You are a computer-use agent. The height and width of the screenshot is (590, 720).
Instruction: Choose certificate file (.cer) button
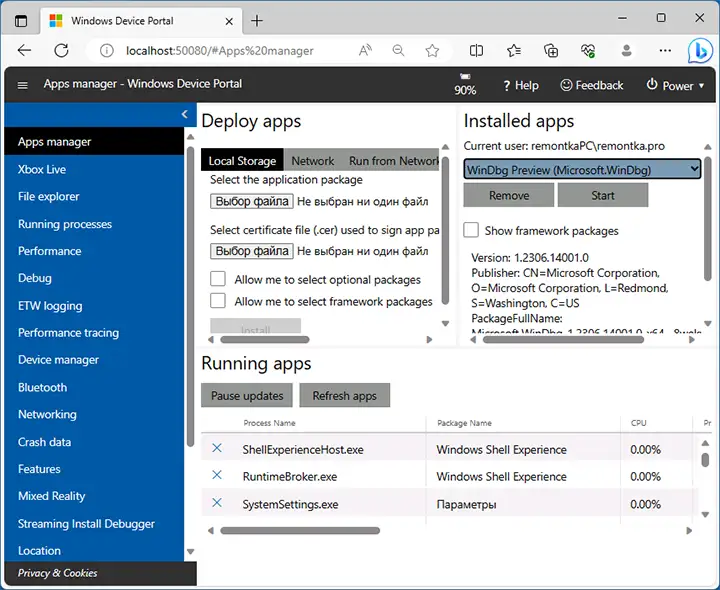click(x=252, y=251)
